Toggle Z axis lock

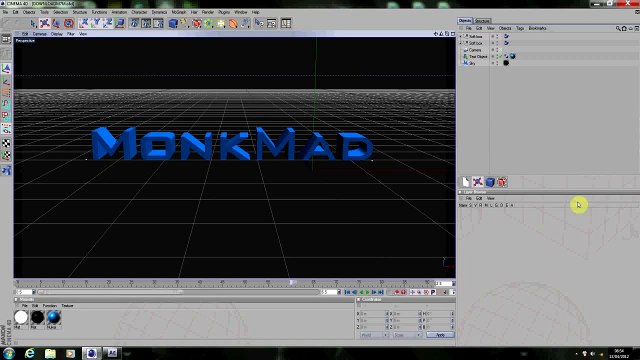(x=108, y=23)
